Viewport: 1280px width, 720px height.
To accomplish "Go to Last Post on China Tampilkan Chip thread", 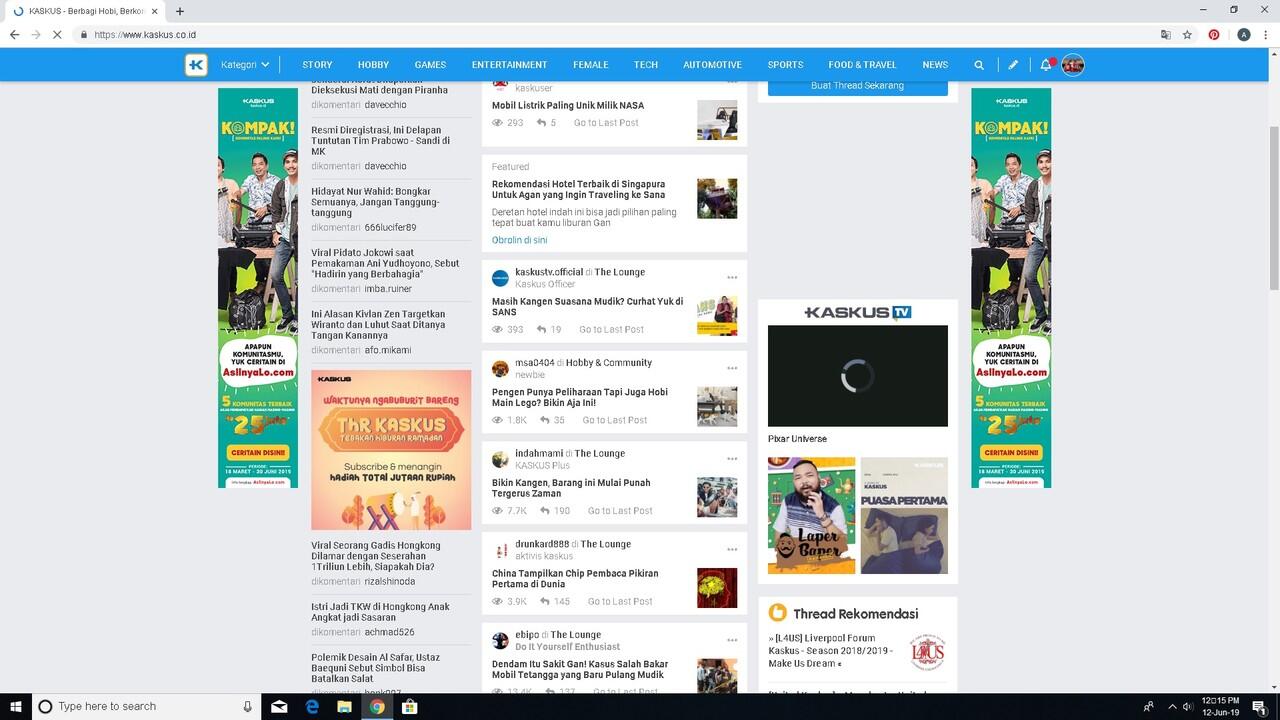I will [620, 602].
